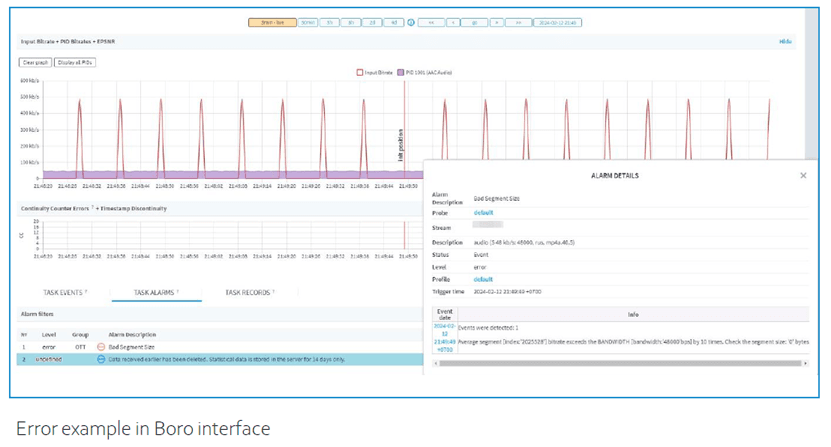Toggle the Input Bitrate legend series
831x447 pixels.
pyautogui.click(x=376, y=72)
